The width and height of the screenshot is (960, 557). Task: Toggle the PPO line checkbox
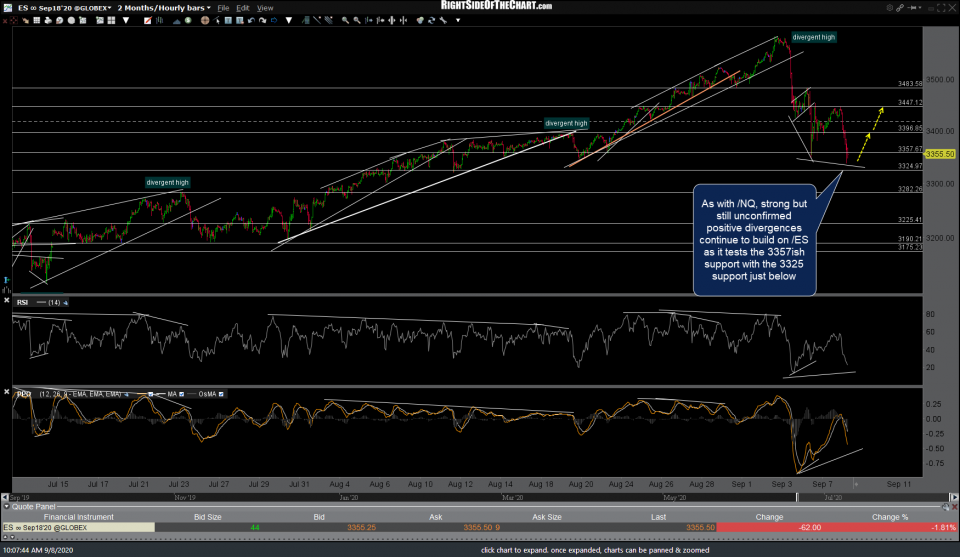click(x=151, y=394)
